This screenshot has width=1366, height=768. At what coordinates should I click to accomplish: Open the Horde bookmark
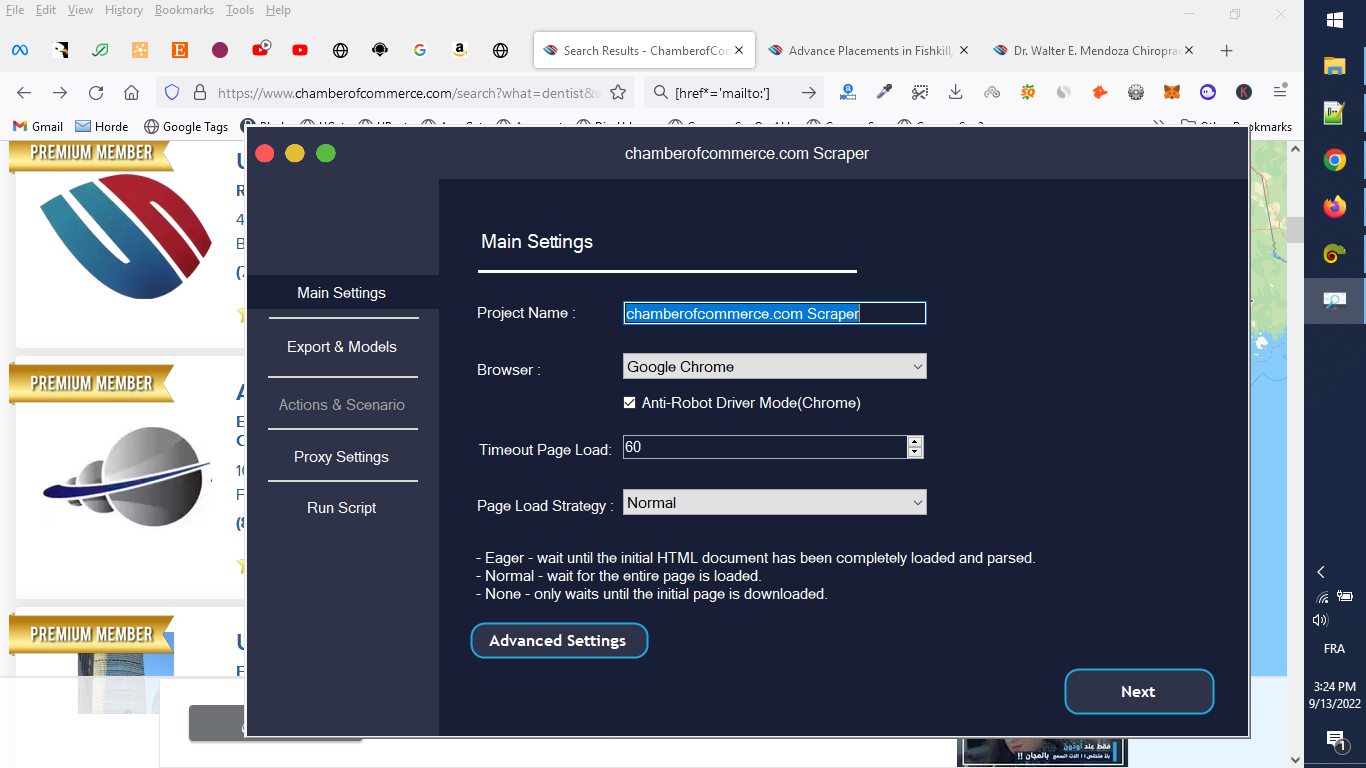click(102, 127)
